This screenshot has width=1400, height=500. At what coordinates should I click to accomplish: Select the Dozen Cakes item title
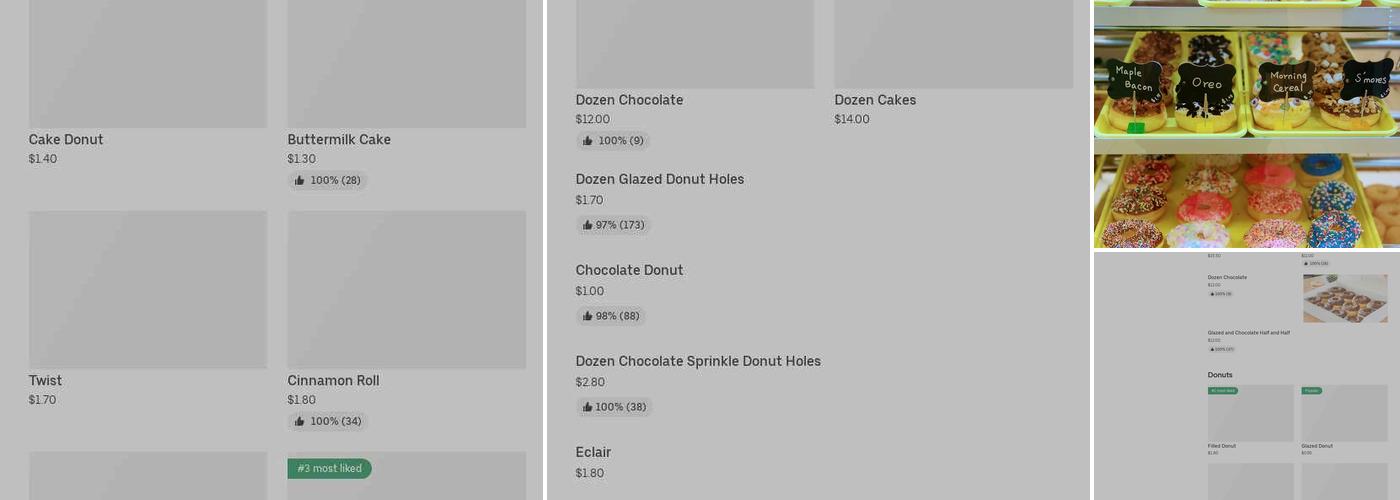click(x=875, y=100)
